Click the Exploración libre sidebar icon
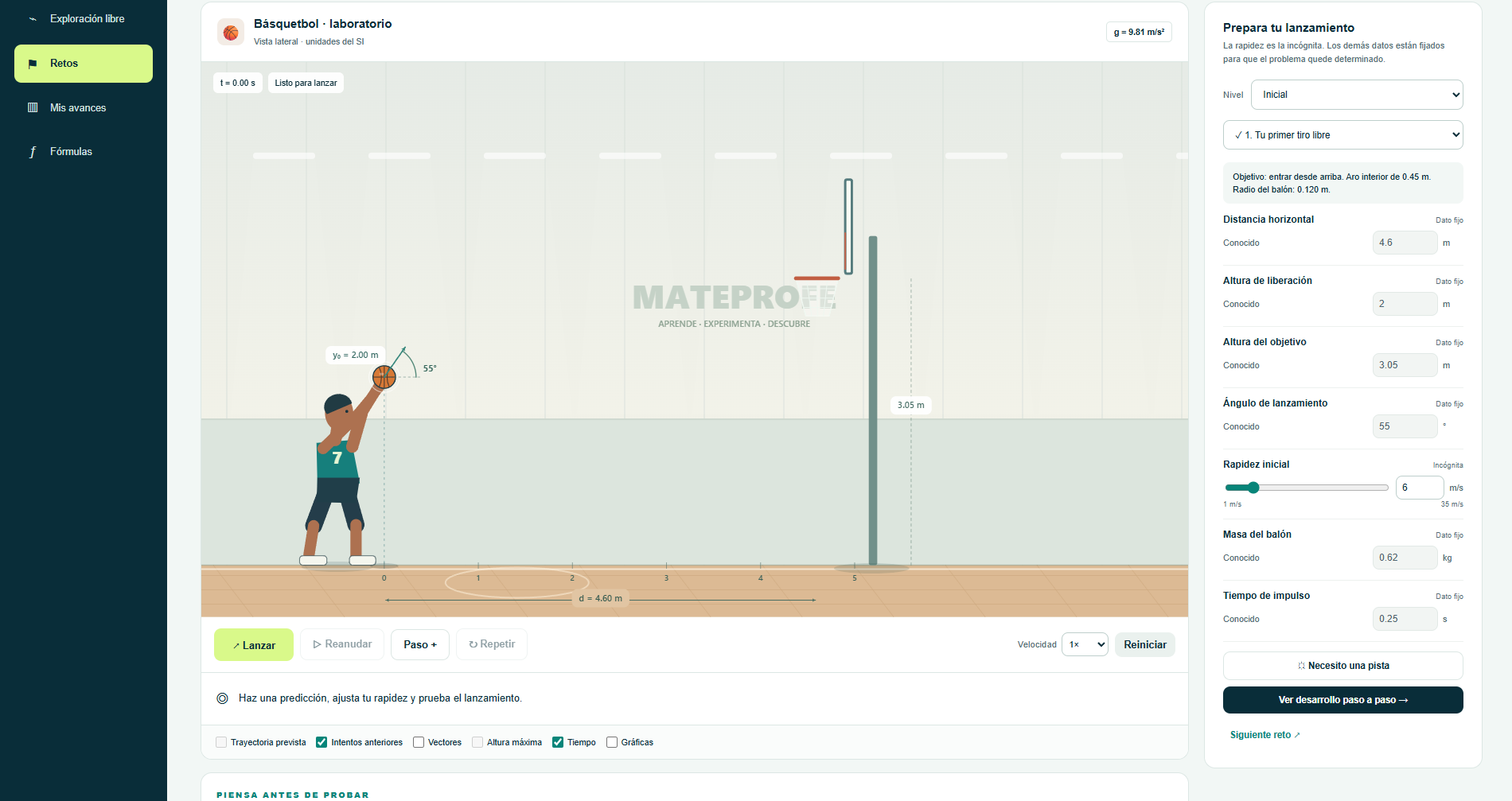The width and height of the screenshot is (1512, 801). [33, 19]
